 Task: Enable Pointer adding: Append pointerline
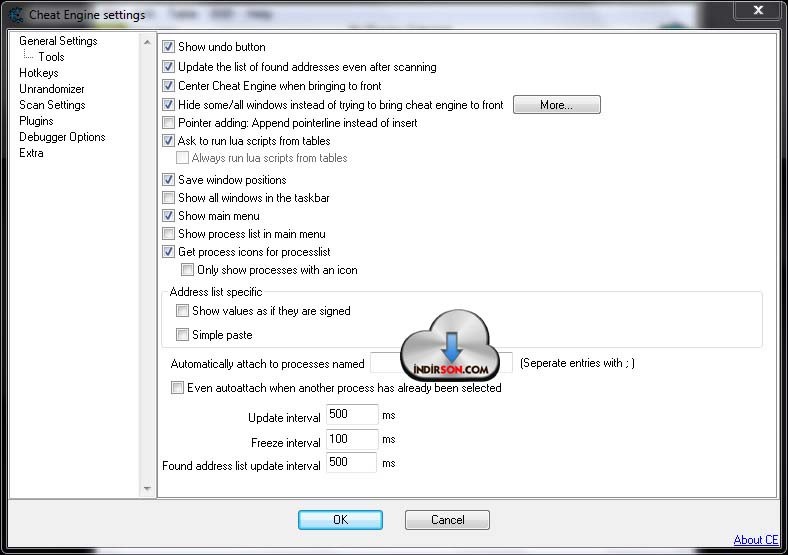click(168, 123)
